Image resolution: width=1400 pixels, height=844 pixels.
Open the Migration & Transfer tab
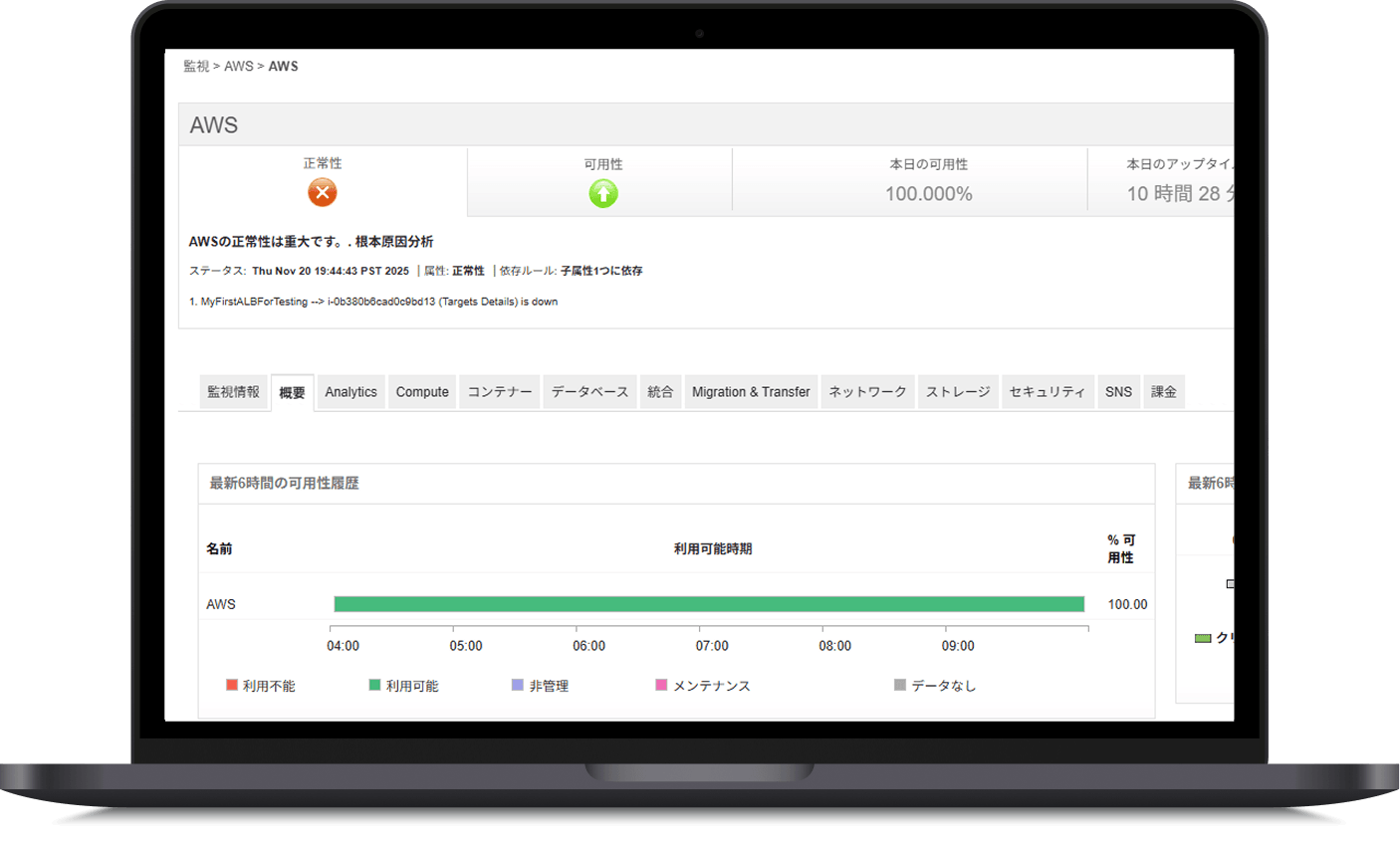[x=751, y=392]
